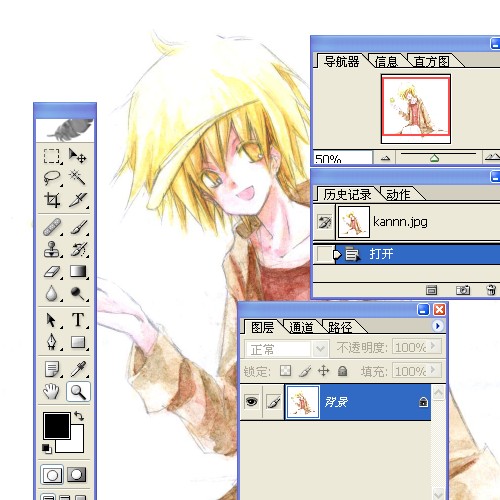
Task: Open the 填充 fill slider arrow
Action: (433, 369)
